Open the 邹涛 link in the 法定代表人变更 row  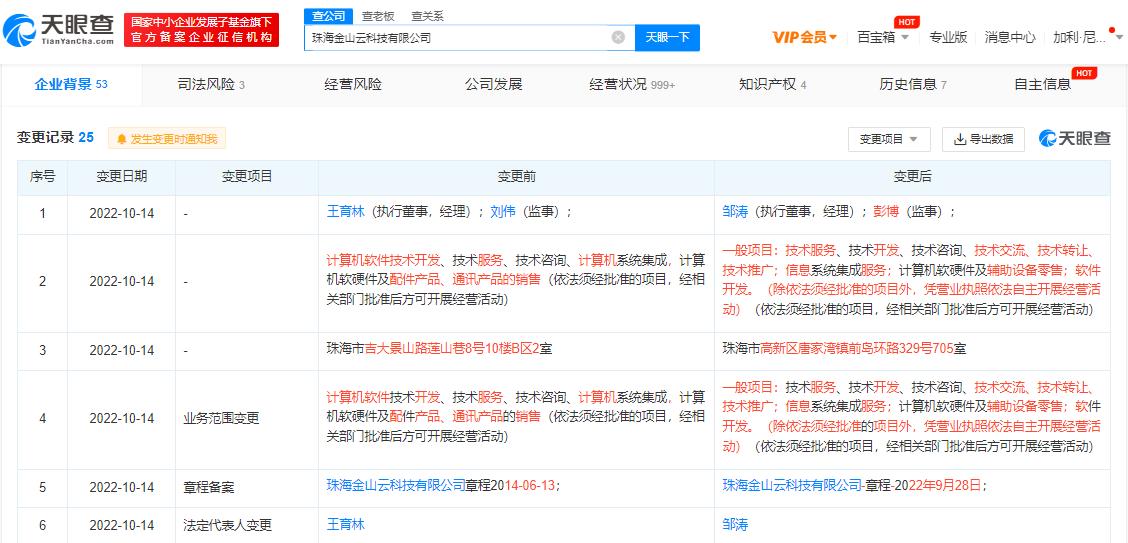pos(735,524)
